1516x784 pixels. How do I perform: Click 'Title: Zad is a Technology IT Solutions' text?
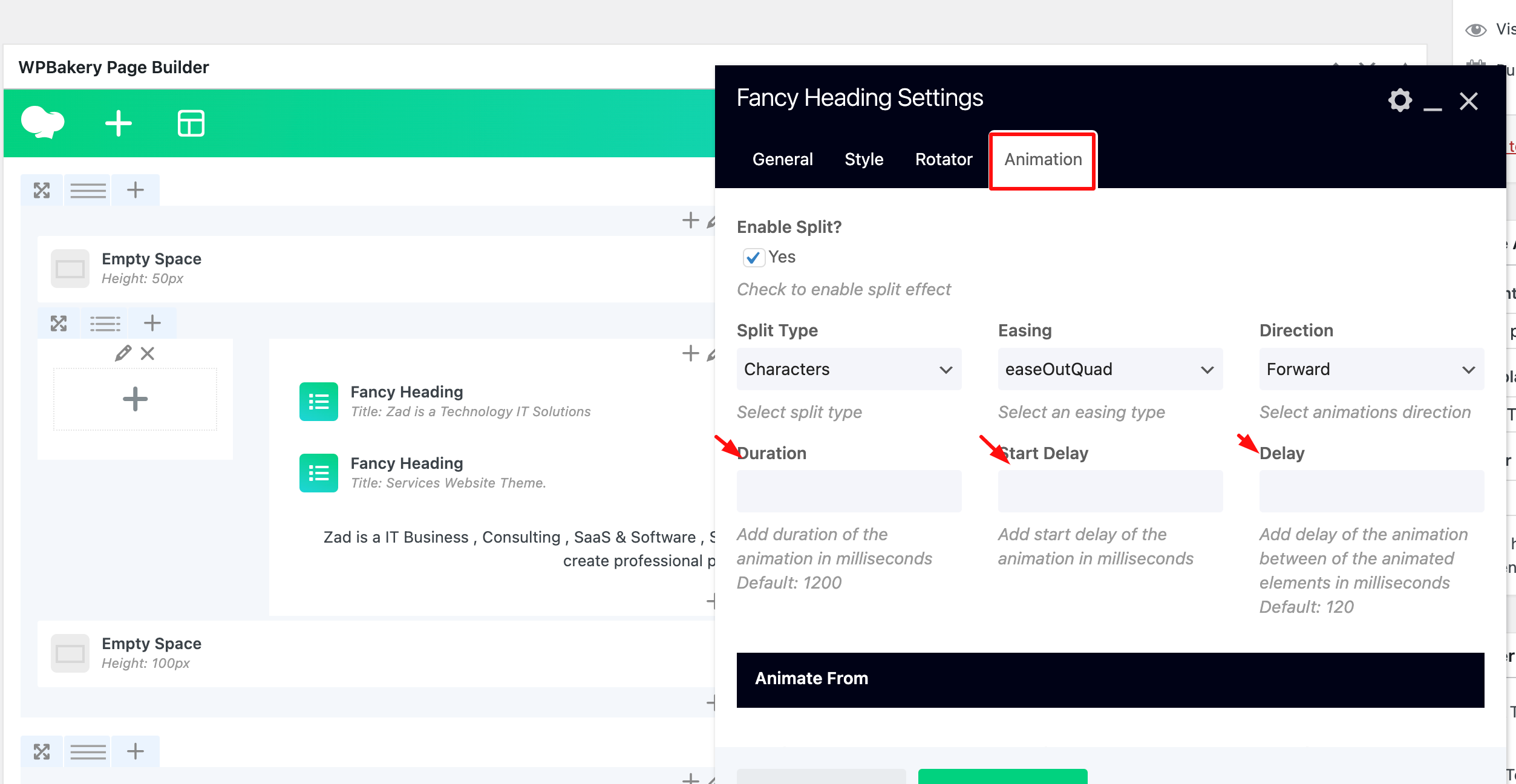[x=471, y=412]
